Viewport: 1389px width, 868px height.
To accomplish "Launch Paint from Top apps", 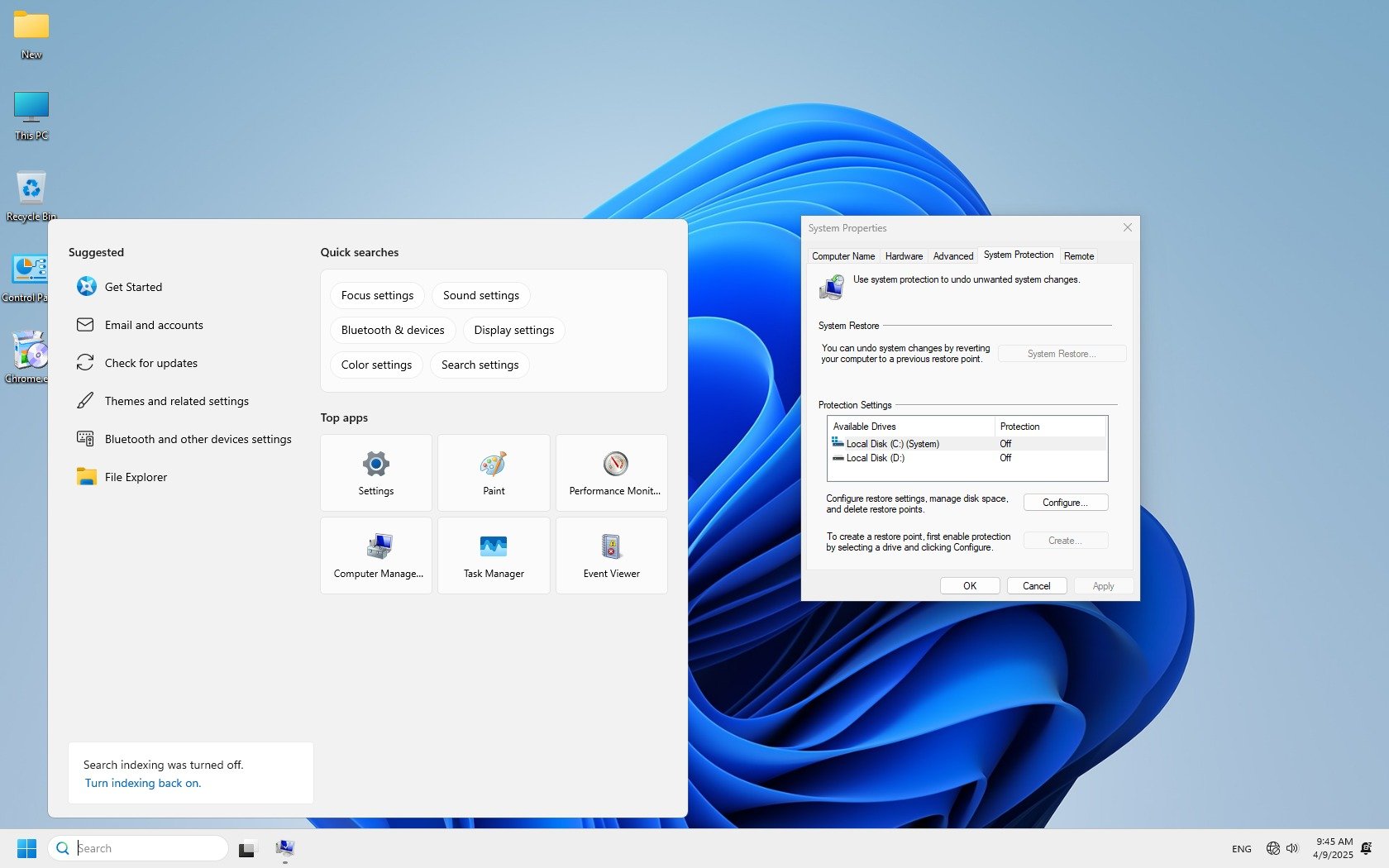I will point(494,472).
